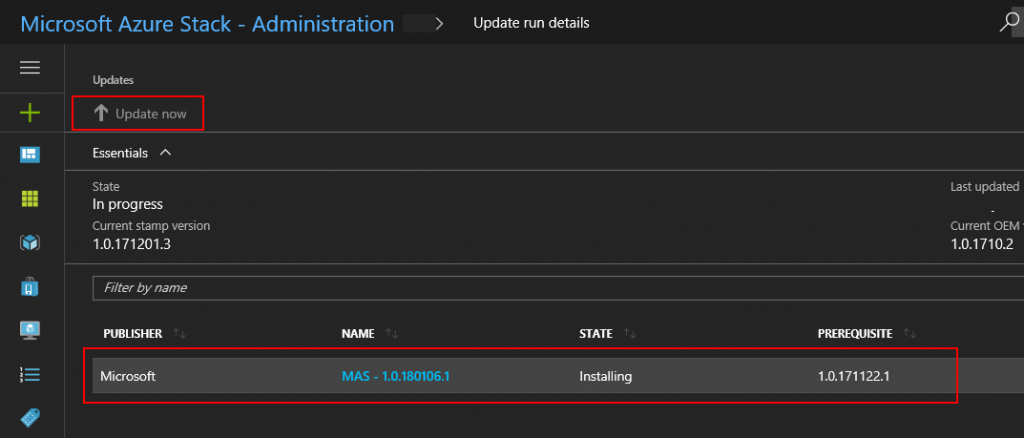Open the numbered list icon in sidebar
Screen dimensions: 1024x438
[x=30, y=374]
